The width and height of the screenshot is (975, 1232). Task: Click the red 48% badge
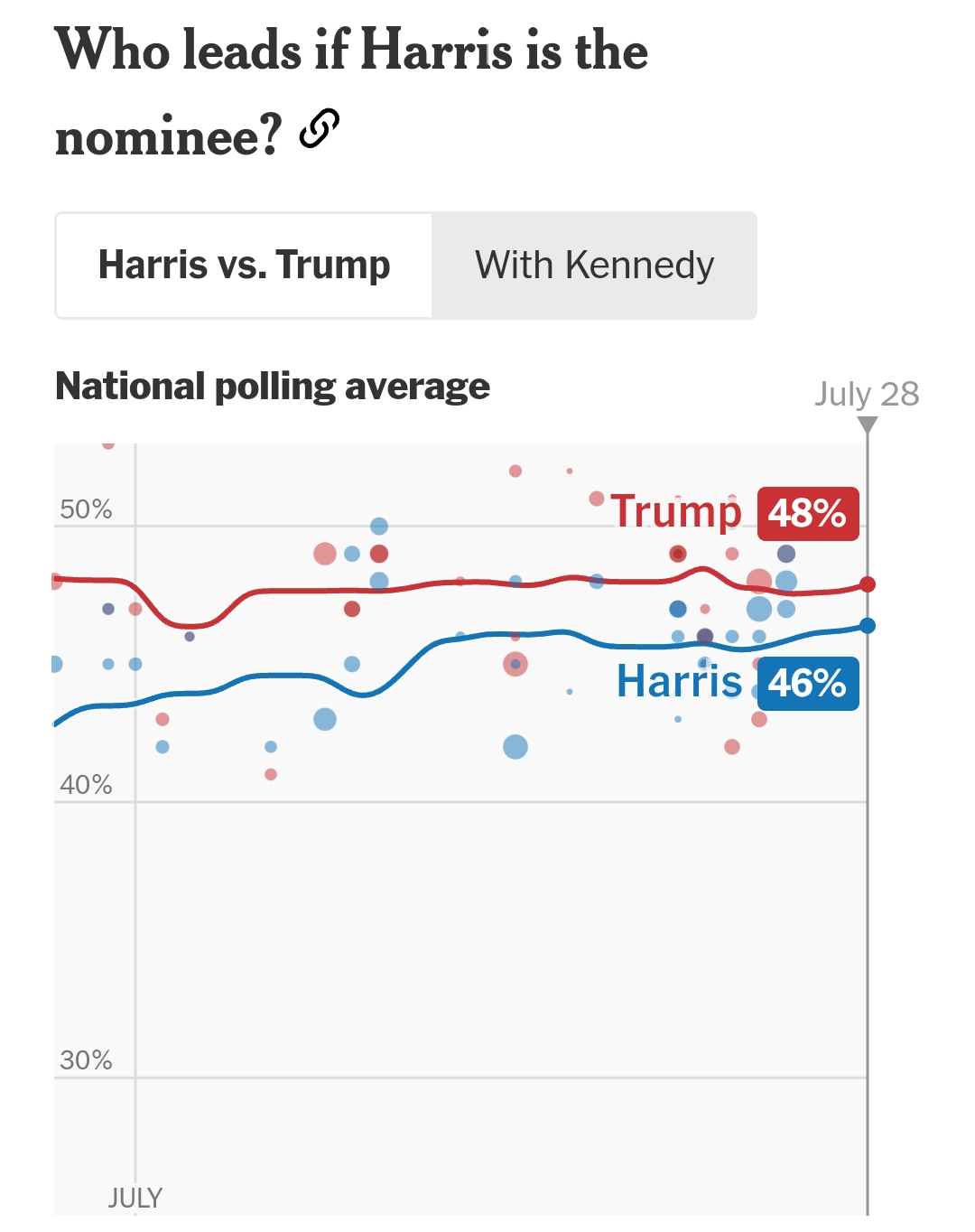[807, 513]
